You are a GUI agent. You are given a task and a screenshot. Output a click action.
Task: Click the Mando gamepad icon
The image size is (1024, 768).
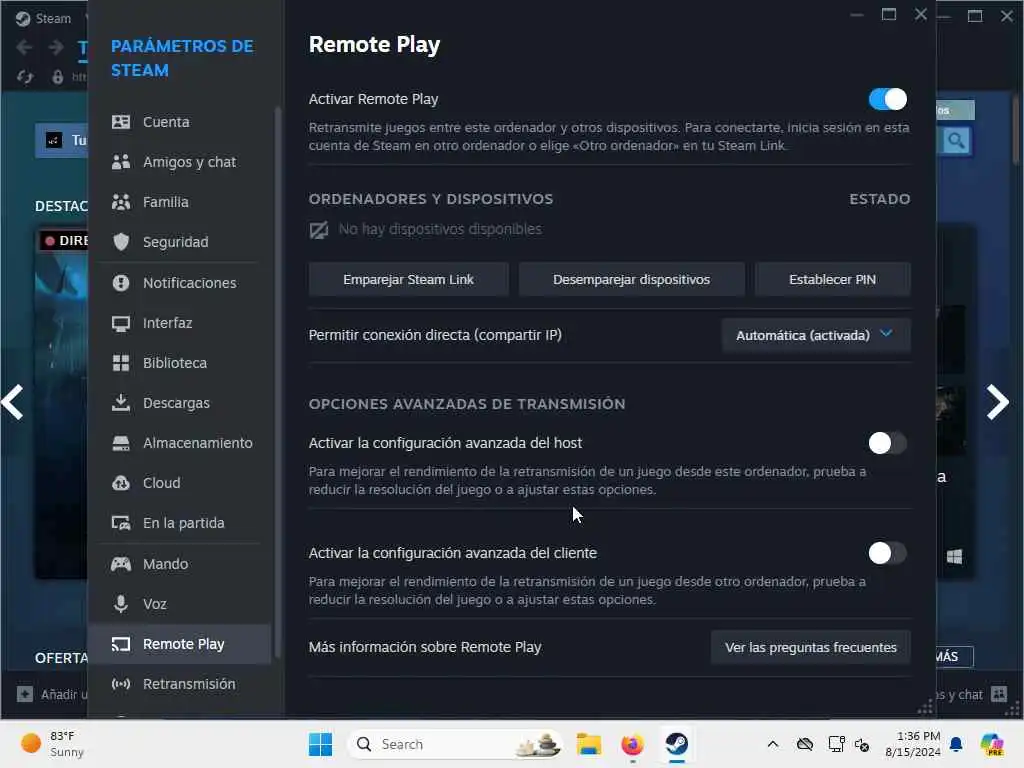tap(121, 564)
